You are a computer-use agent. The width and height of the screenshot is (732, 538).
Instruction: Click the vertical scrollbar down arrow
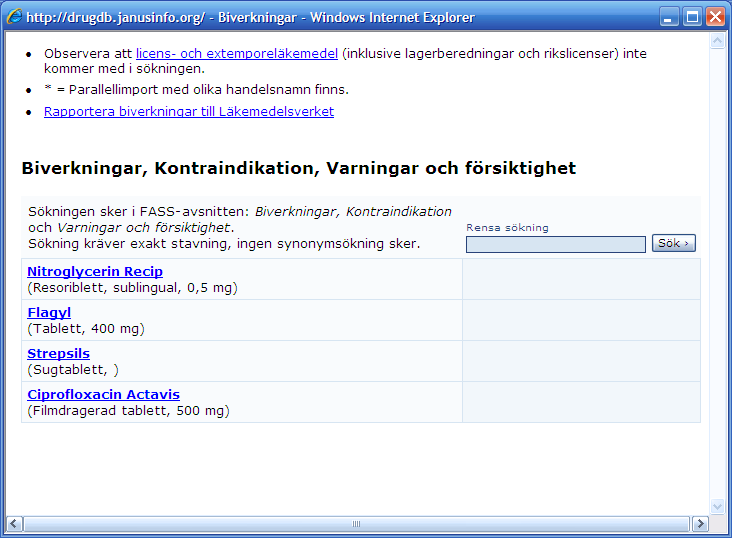tap(718, 506)
